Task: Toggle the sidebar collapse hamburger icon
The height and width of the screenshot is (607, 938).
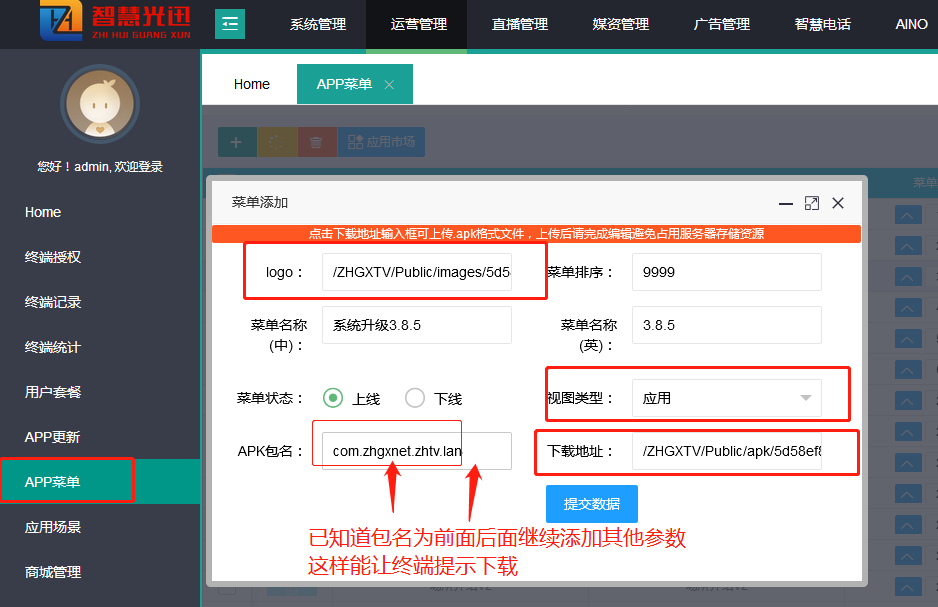Action: click(x=230, y=23)
